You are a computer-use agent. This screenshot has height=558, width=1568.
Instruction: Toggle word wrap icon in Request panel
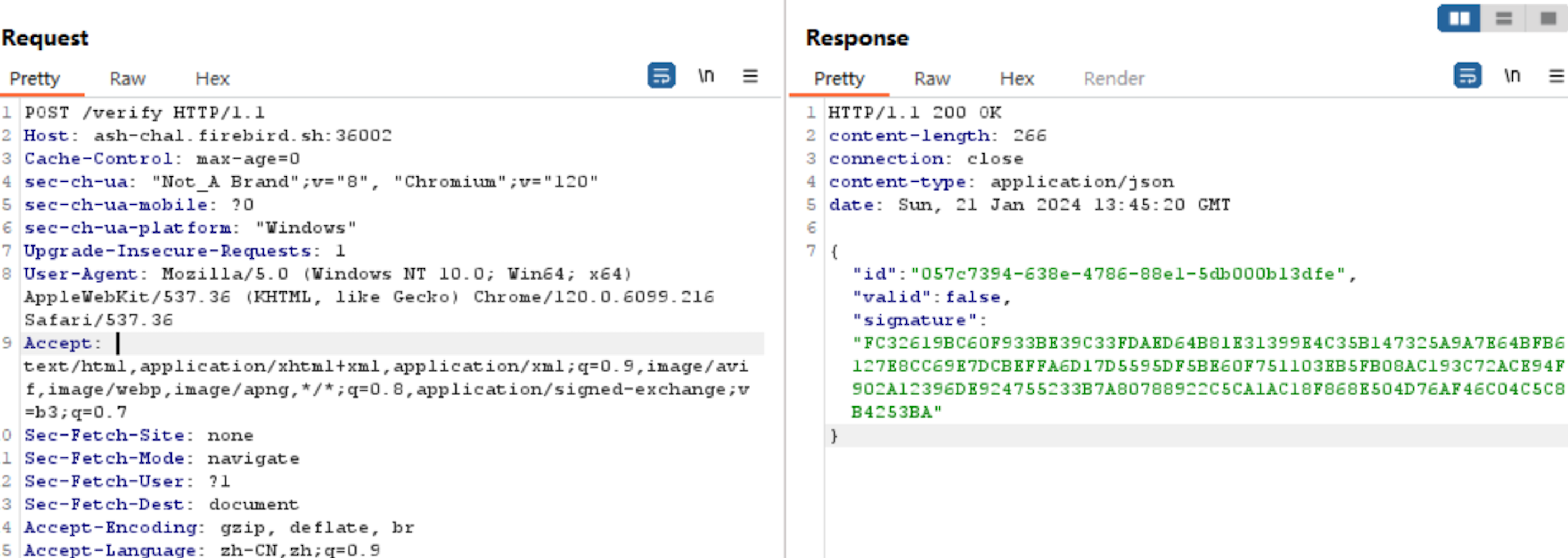click(661, 76)
